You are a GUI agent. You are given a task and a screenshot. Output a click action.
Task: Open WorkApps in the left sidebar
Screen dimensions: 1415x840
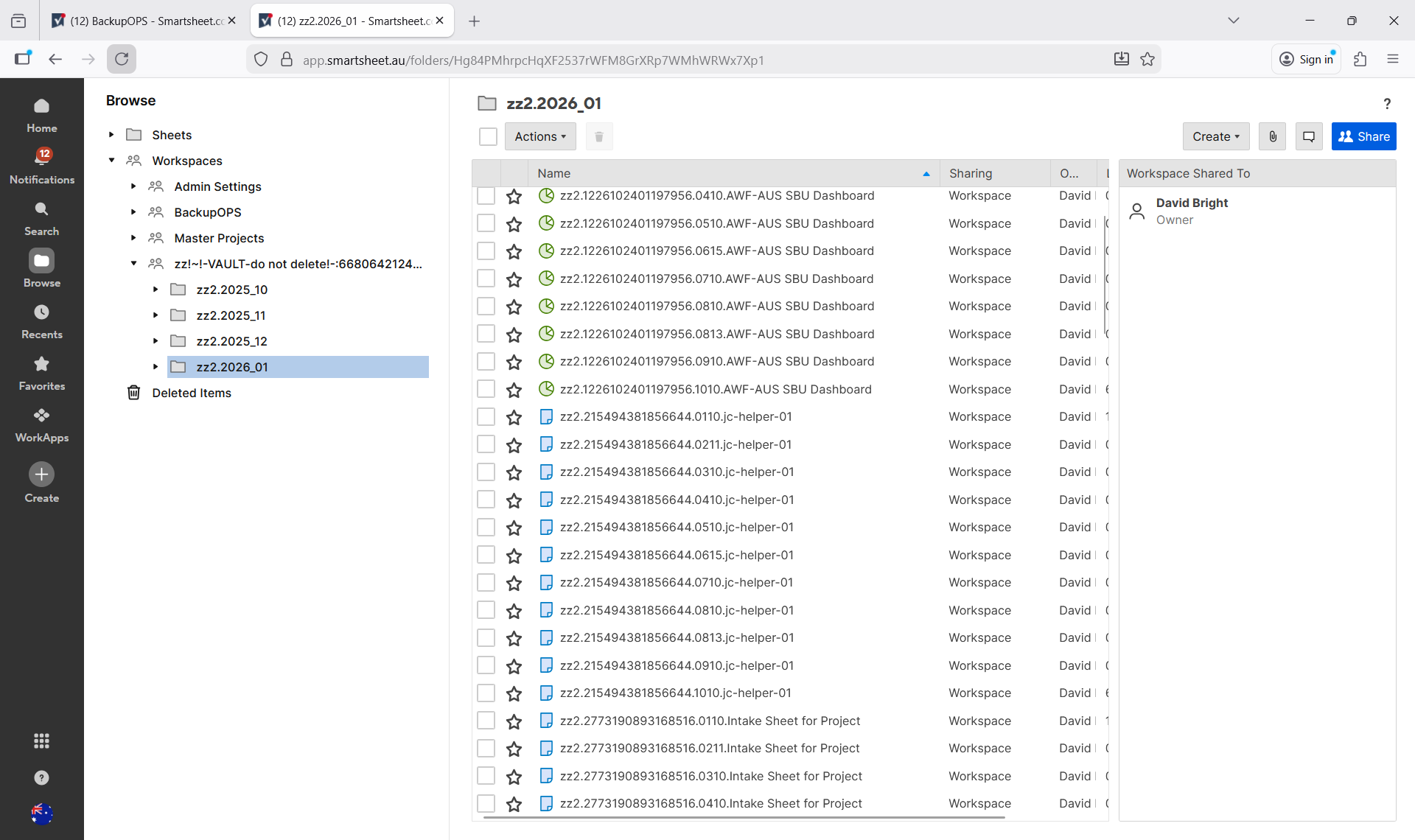42,425
